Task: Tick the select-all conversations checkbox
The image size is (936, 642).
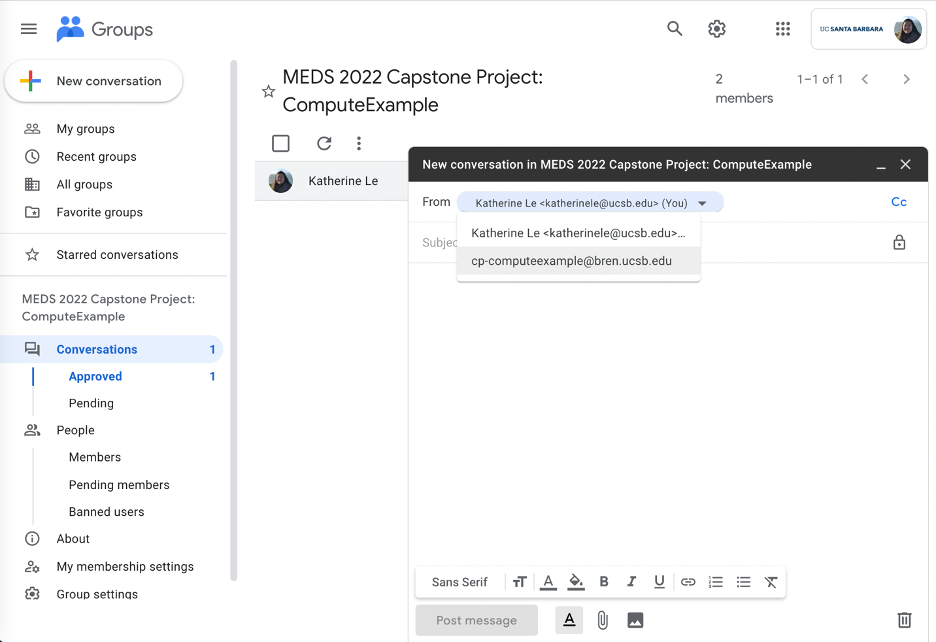Action: coord(281,143)
